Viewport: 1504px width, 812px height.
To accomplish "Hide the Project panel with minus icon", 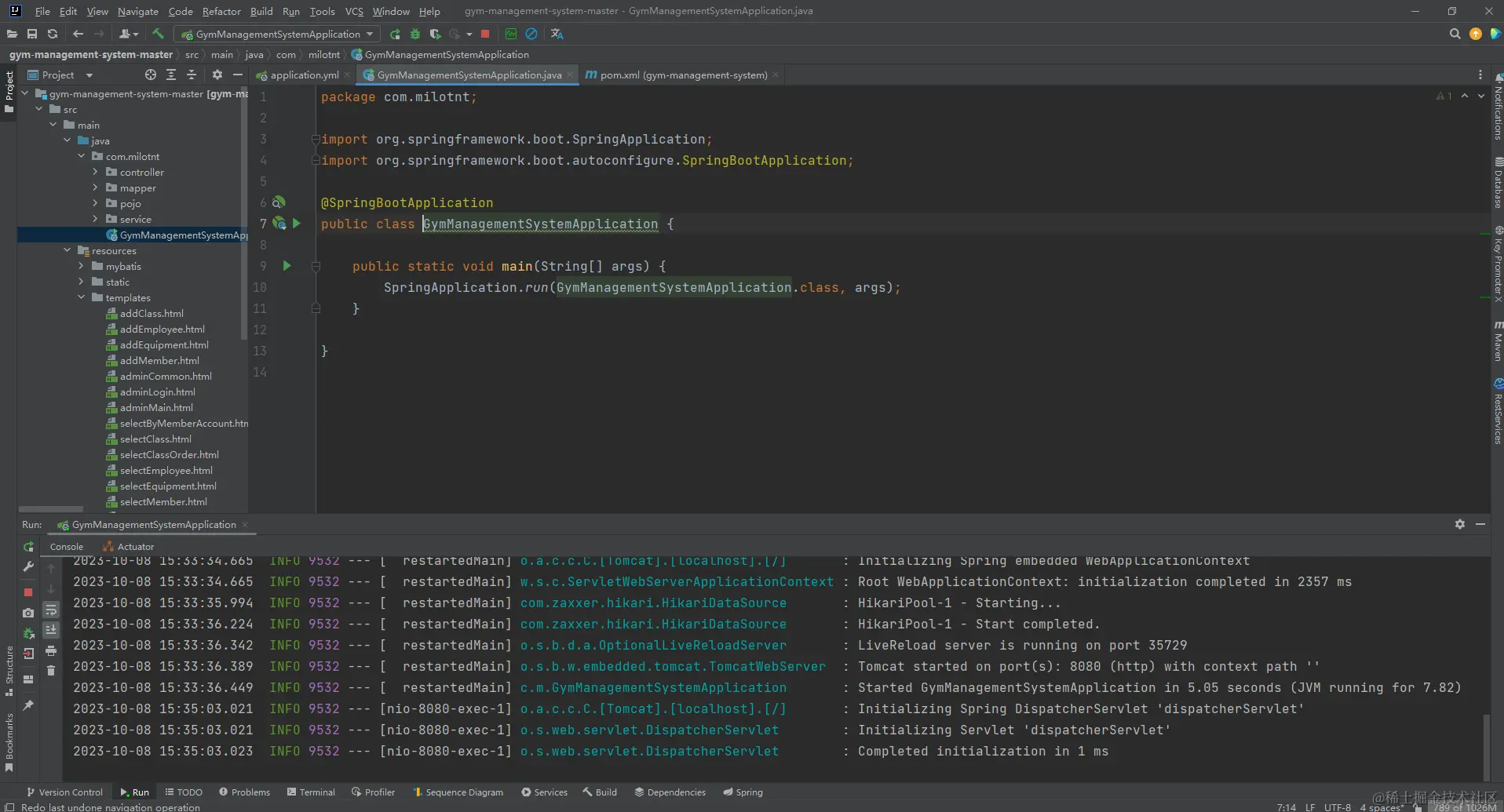I will [x=238, y=75].
